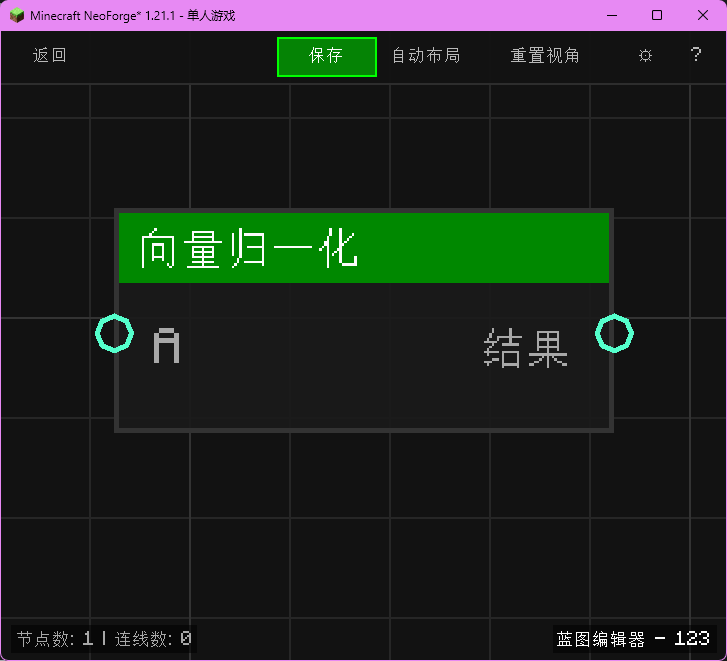Image resolution: width=727 pixels, height=661 pixels.
Task: Click 重置视角 to reset the view
Action: tap(545, 56)
